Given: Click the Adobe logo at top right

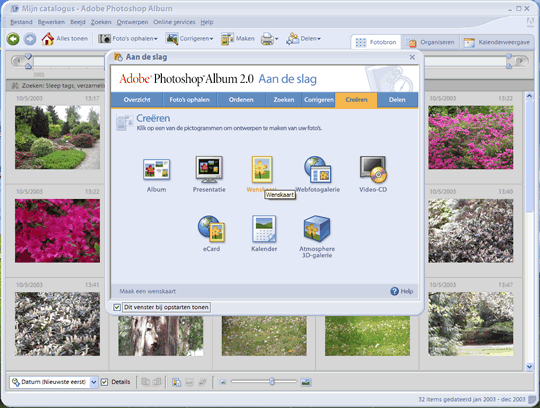Looking at the screenshot, I should 530,22.
